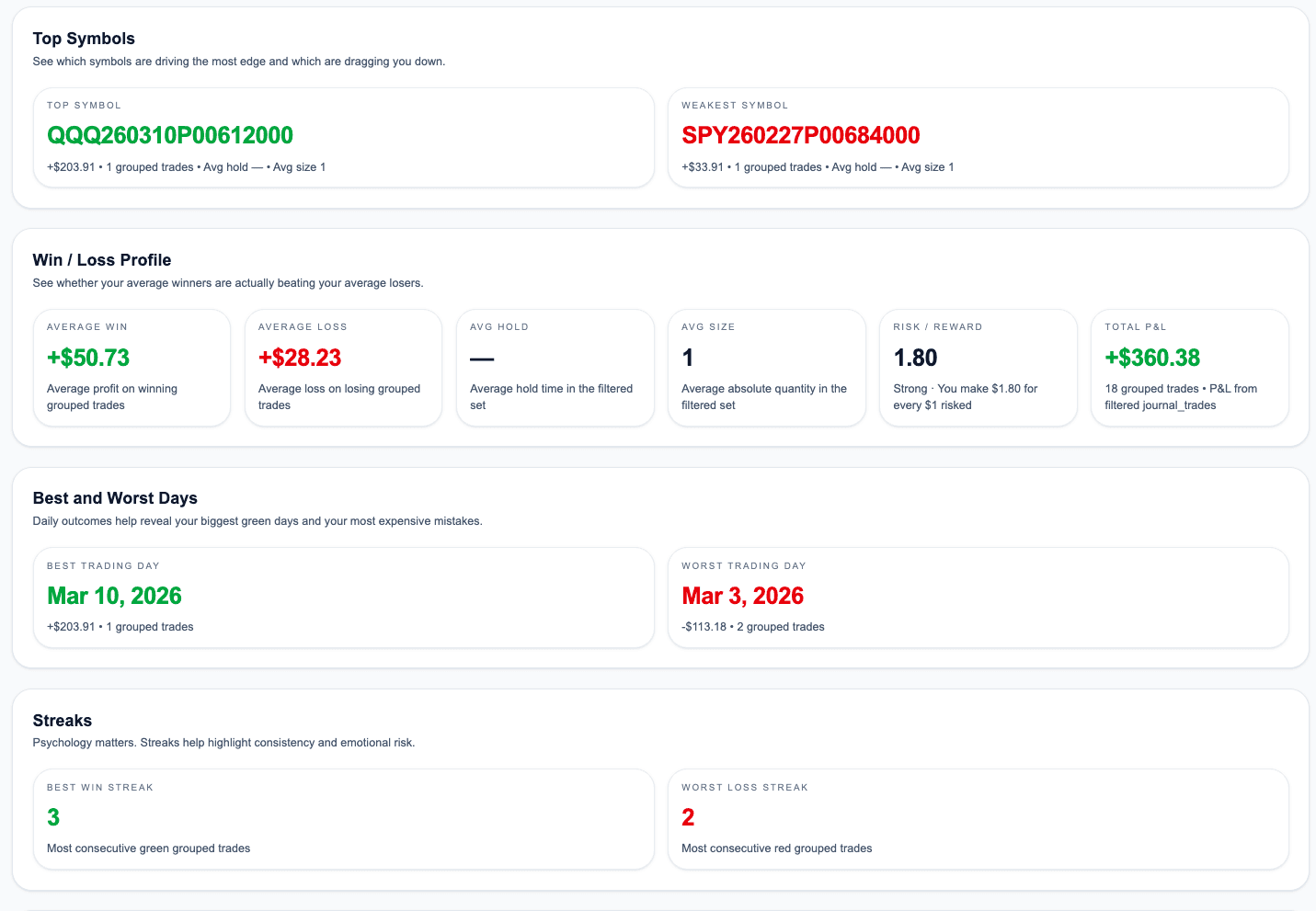
Task: Click '-$113.18 • 2 grouped trades' text
Action: (753, 627)
